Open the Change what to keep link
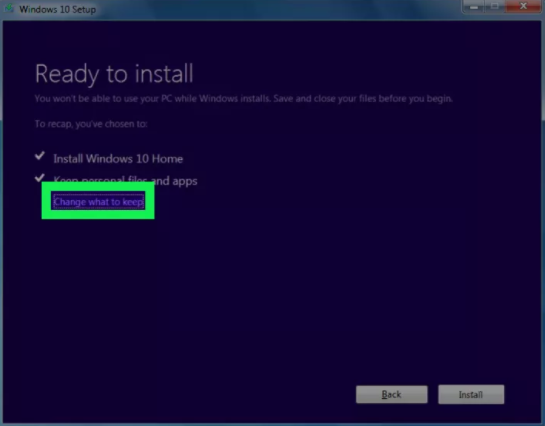The image size is (545, 426). [x=98, y=202]
